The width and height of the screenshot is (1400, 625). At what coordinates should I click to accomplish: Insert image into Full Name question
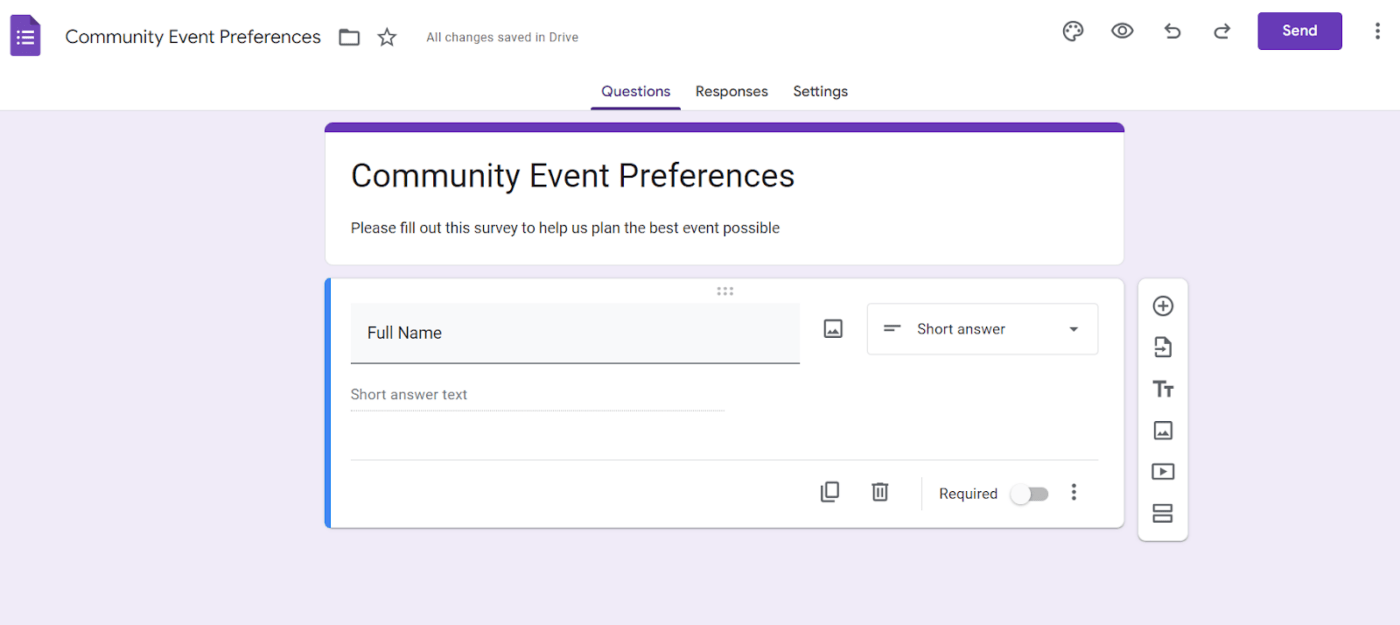click(833, 329)
